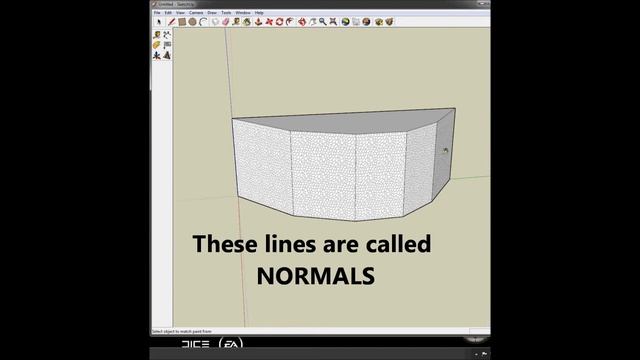
Task: Open the File menu
Action: pyautogui.click(x=157, y=13)
